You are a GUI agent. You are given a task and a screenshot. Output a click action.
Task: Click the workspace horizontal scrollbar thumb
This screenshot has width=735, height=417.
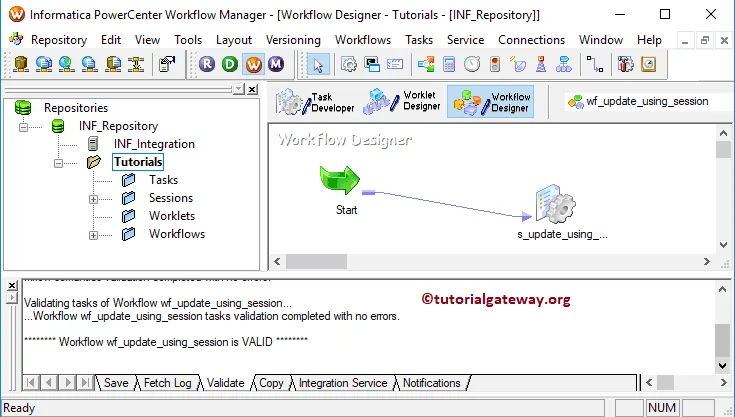coord(316,261)
